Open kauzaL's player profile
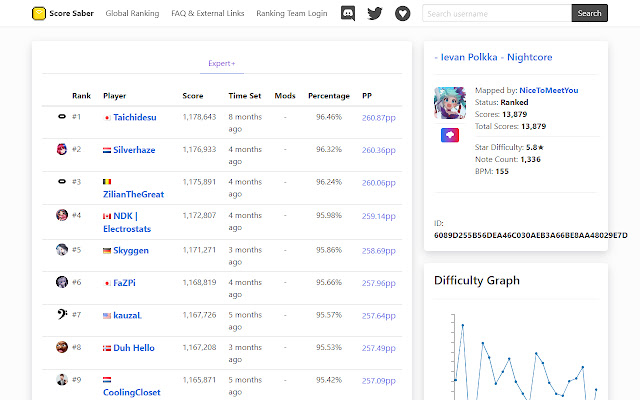 click(x=127, y=316)
